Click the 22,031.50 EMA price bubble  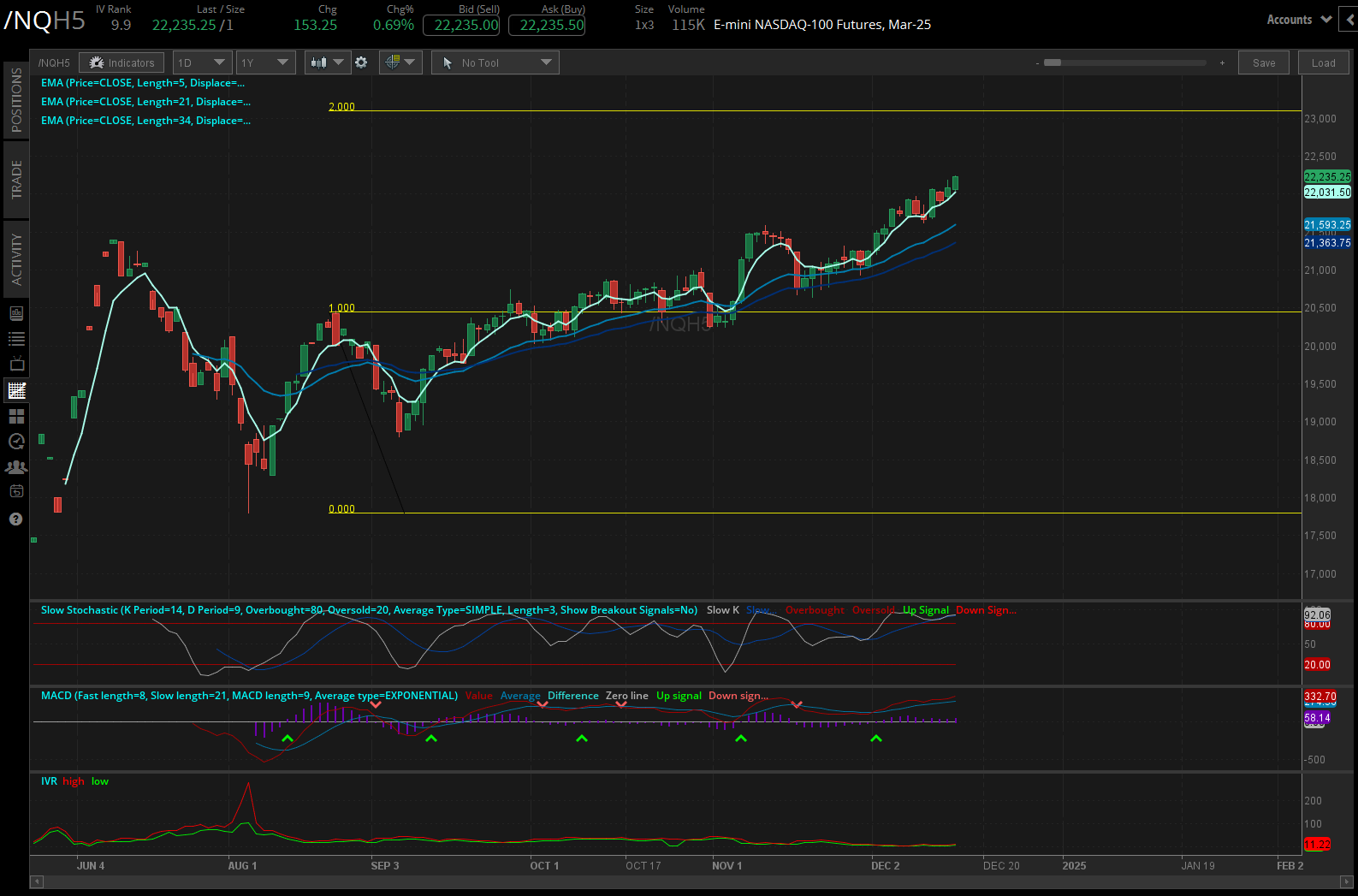pos(1327,193)
